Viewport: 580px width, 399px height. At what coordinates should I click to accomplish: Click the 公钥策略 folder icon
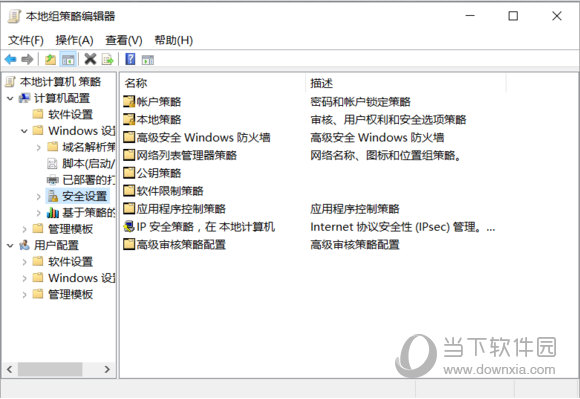129,173
